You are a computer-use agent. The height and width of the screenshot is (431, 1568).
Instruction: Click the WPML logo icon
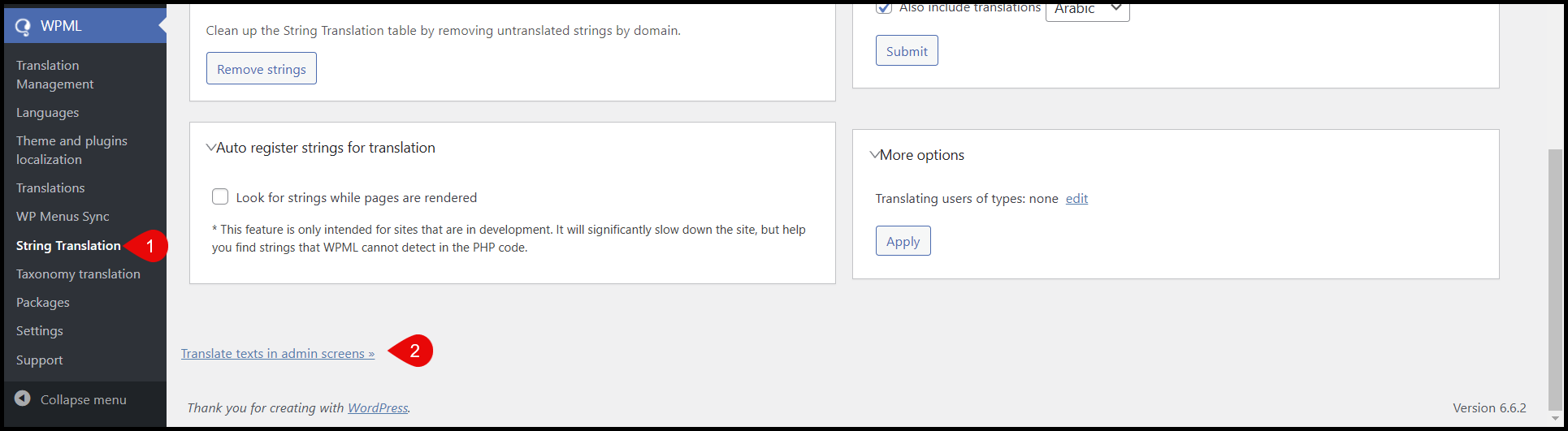[23, 26]
